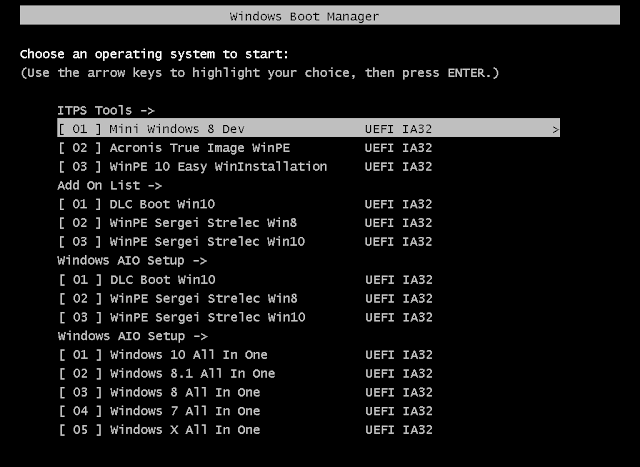The width and height of the screenshot is (640, 467).
Task: Open the second Windows AIO Setup header
Action: tap(133, 336)
